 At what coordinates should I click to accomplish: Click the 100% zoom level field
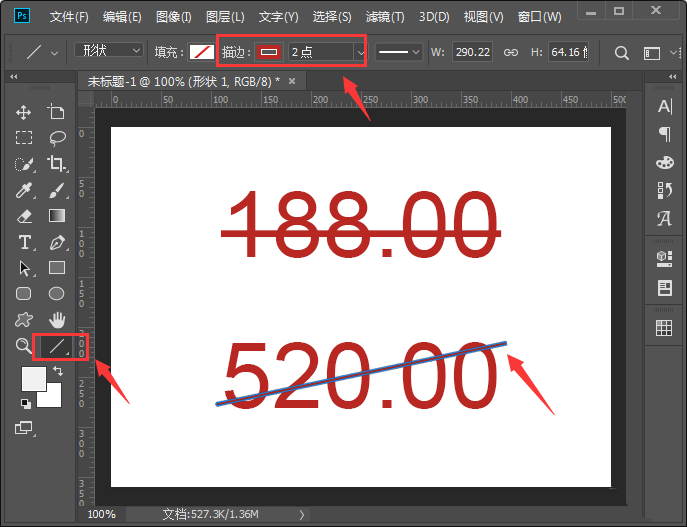point(102,514)
